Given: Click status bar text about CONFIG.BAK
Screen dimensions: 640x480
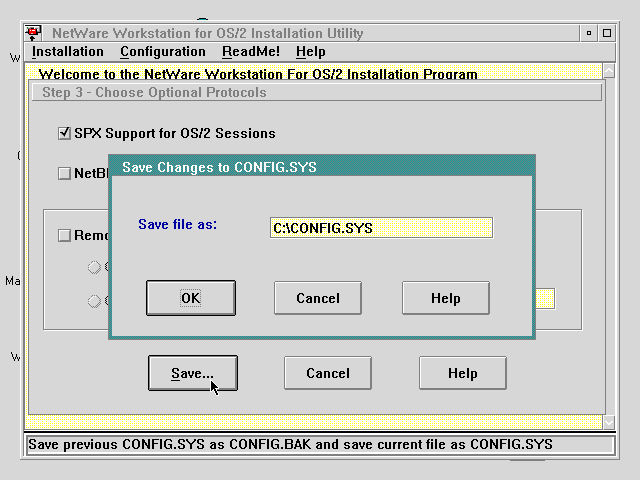Looking at the screenshot, I should 290,444.
